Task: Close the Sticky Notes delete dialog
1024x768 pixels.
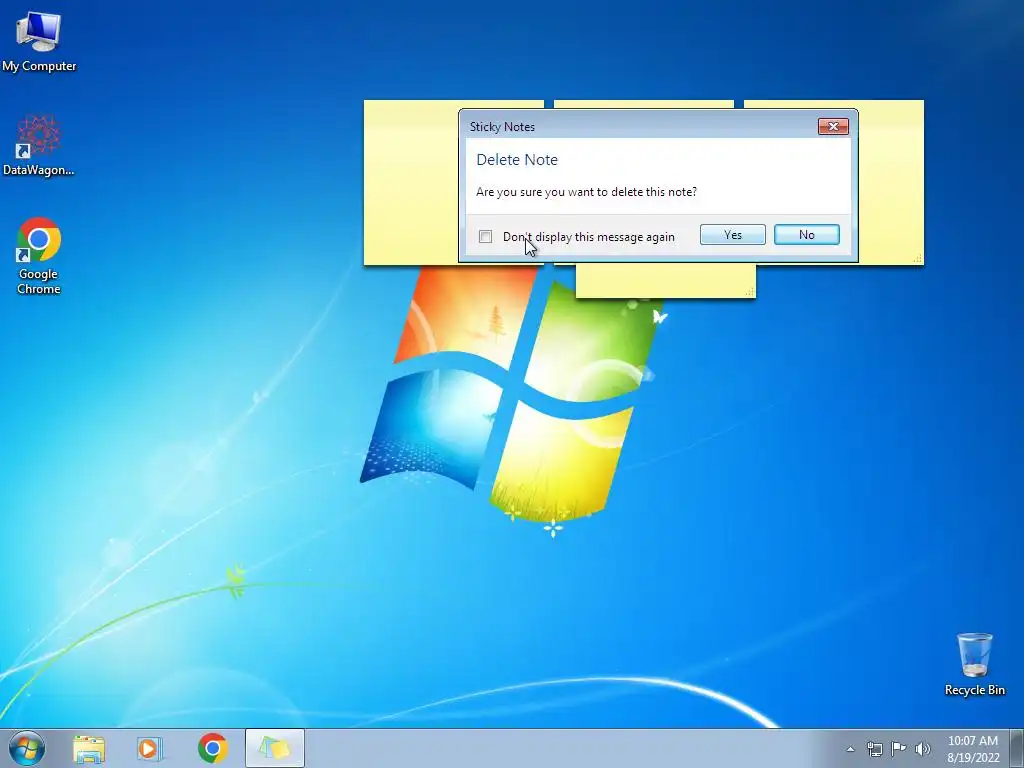Action: pos(833,127)
